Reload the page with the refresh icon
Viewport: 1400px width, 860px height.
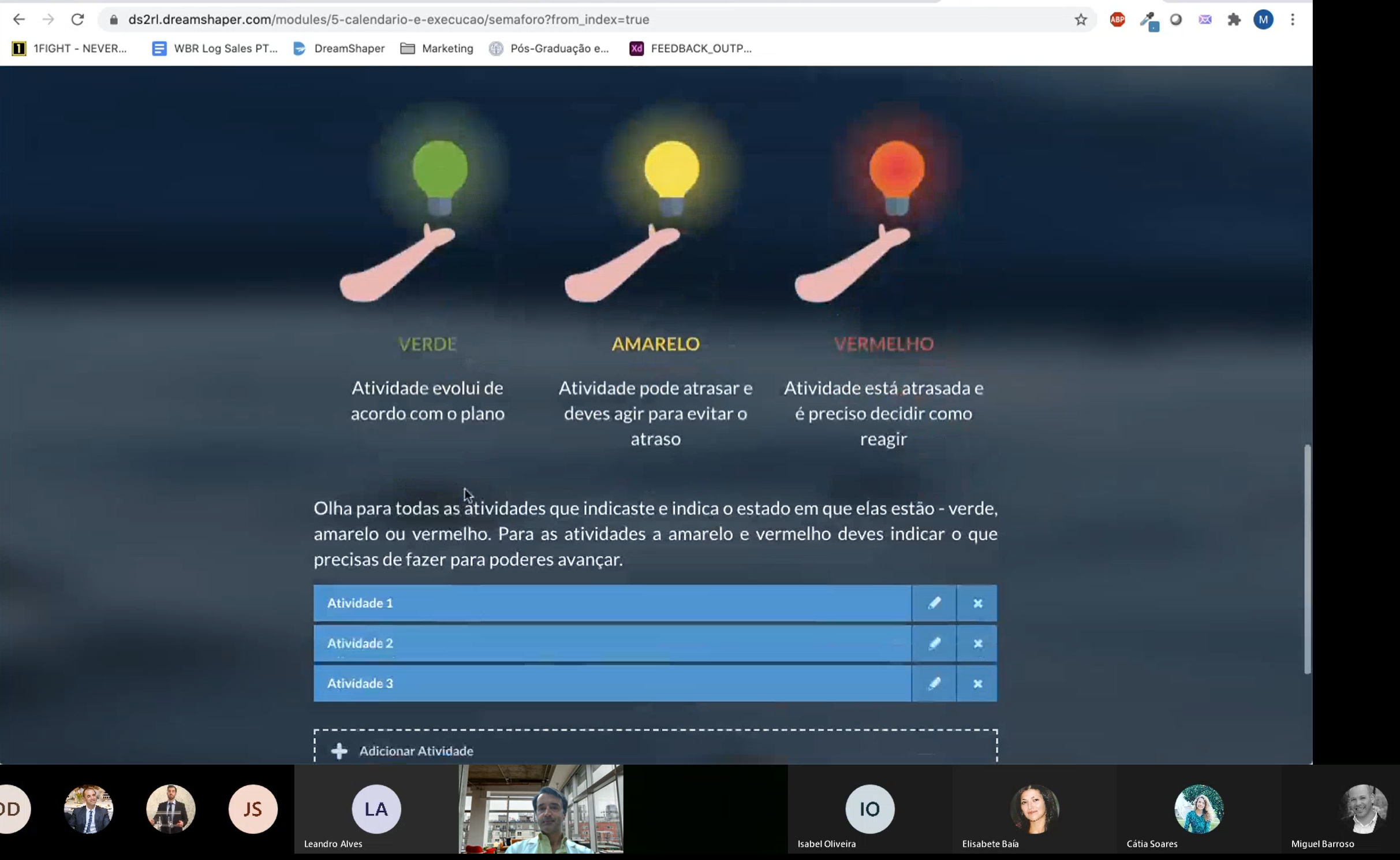coord(77,20)
